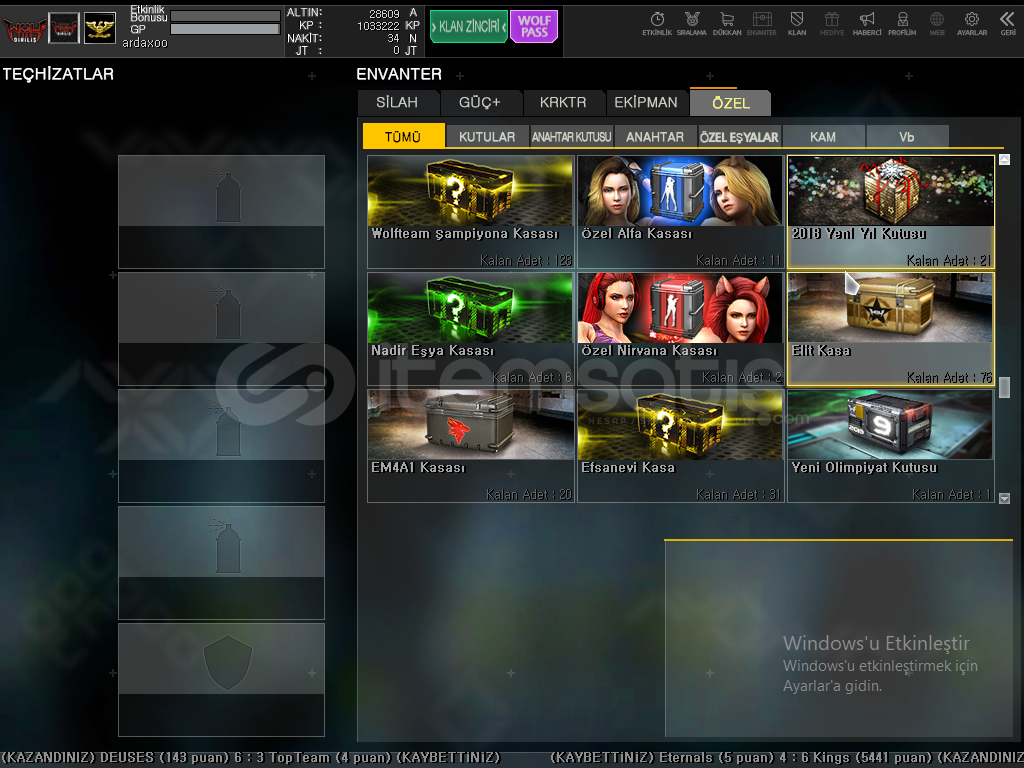
Task: Click the shield equipment slot
Action: coord(221,680)
